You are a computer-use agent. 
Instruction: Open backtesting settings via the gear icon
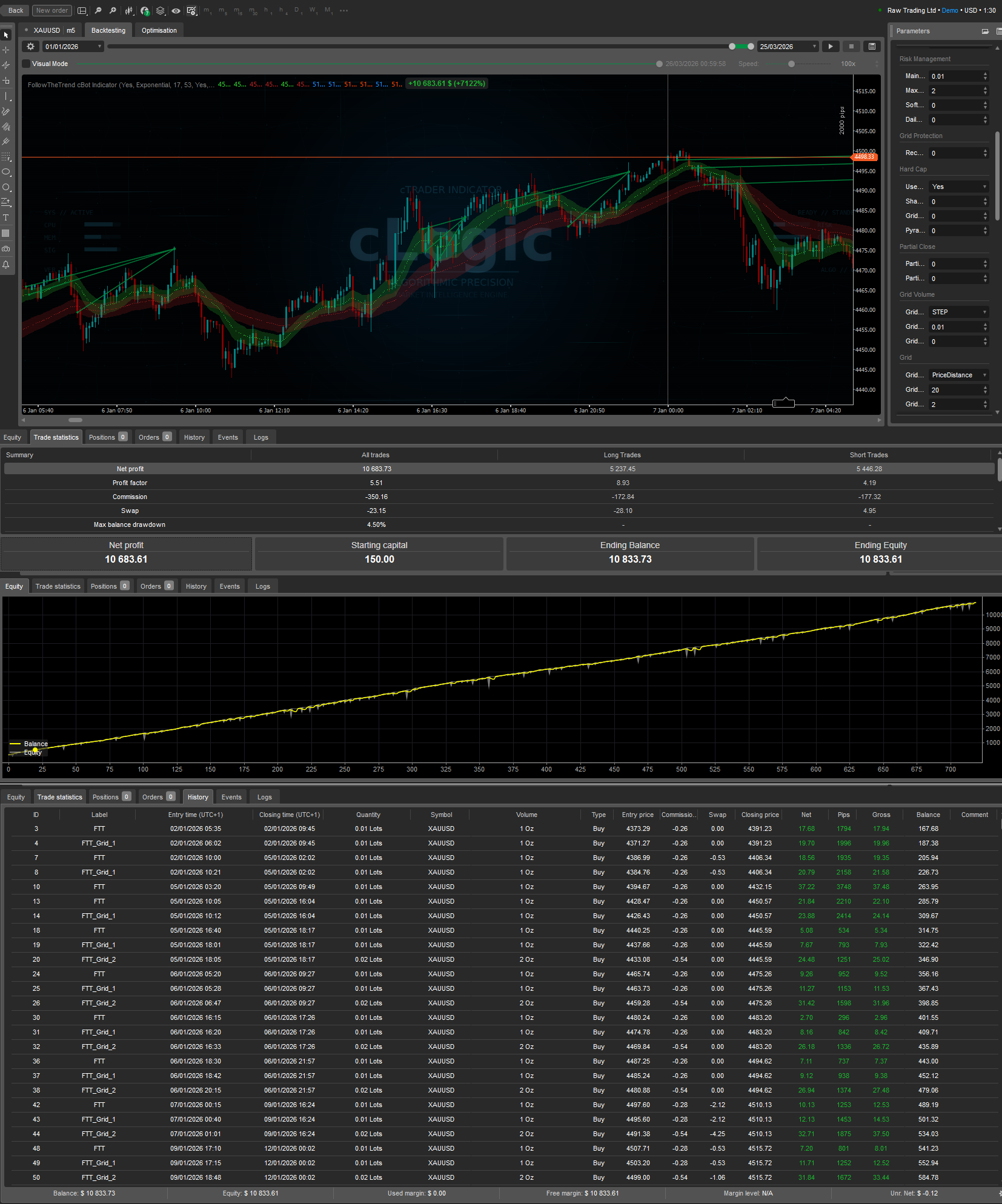click(30, 46)
